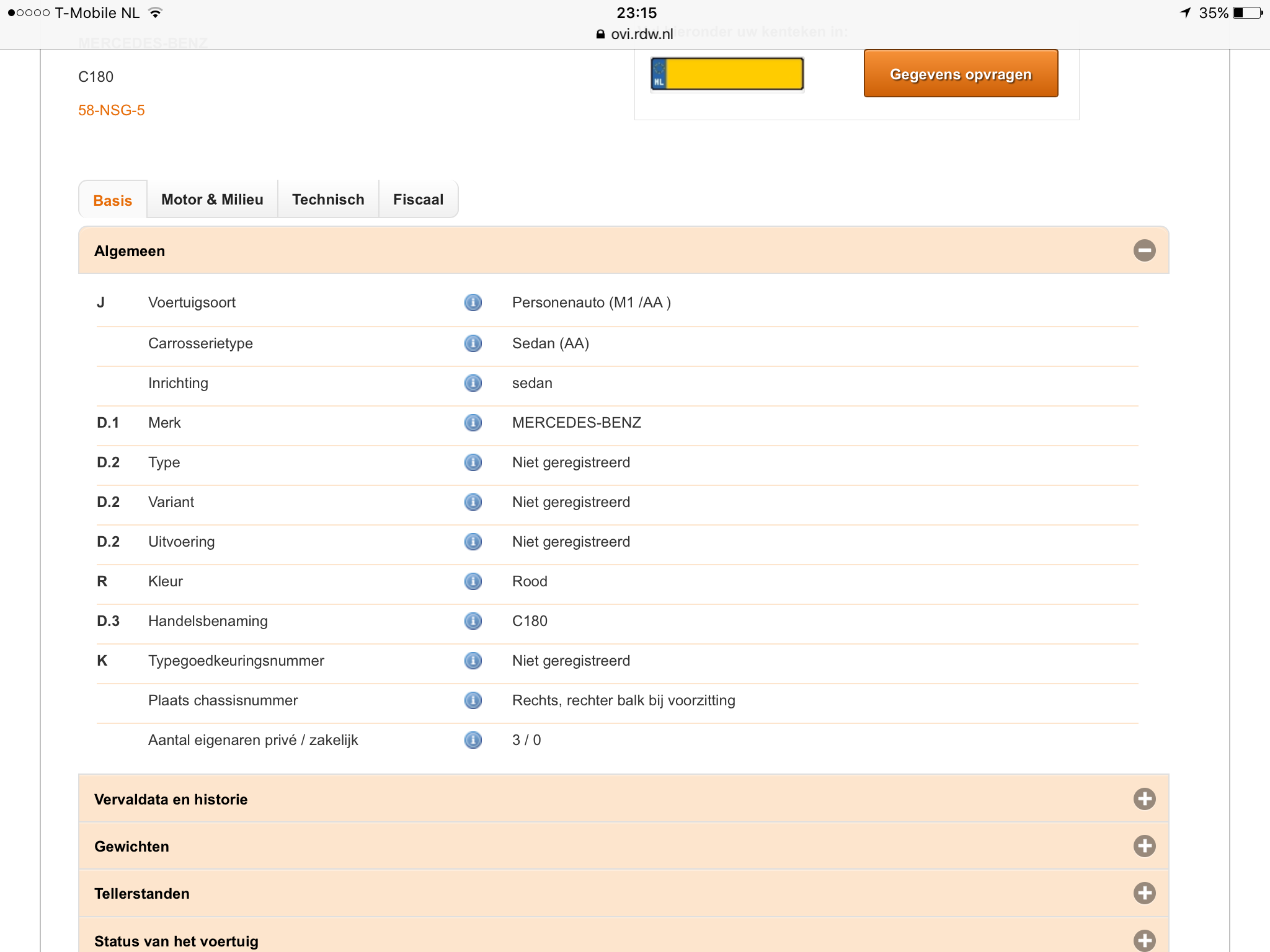Viewport: 1270px width, 952px height.
Task: Select 'Niet geregistreerd' in Typegoedkeuringsnummer row
Action: [x=571, y=661]
